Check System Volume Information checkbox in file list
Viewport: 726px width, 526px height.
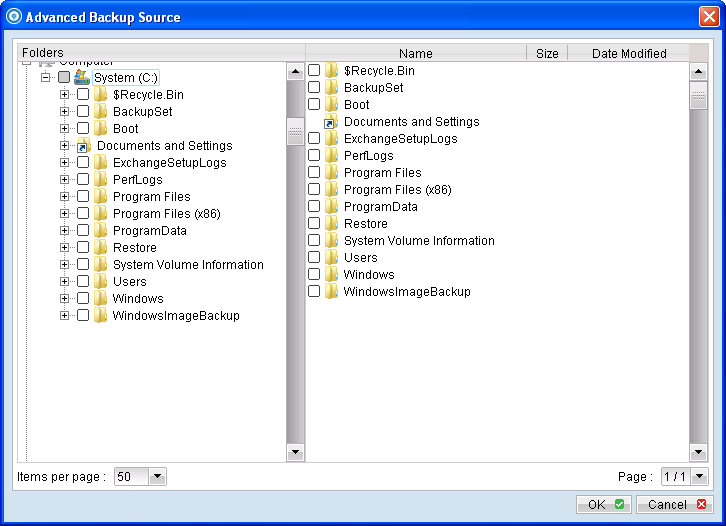pos(314,240)
